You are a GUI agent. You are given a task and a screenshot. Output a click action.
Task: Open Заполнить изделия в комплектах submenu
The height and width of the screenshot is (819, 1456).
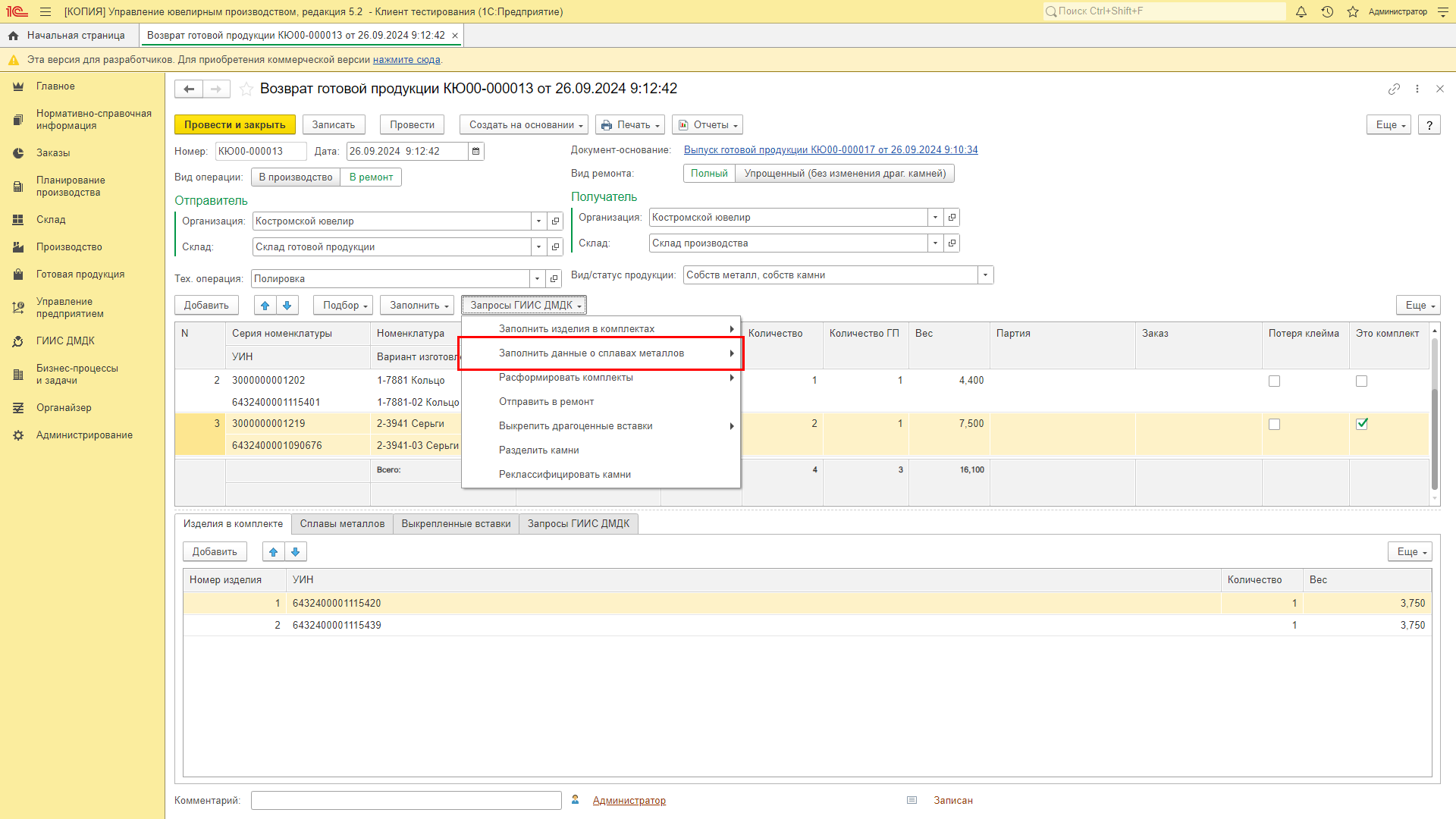tap(601, 329)
